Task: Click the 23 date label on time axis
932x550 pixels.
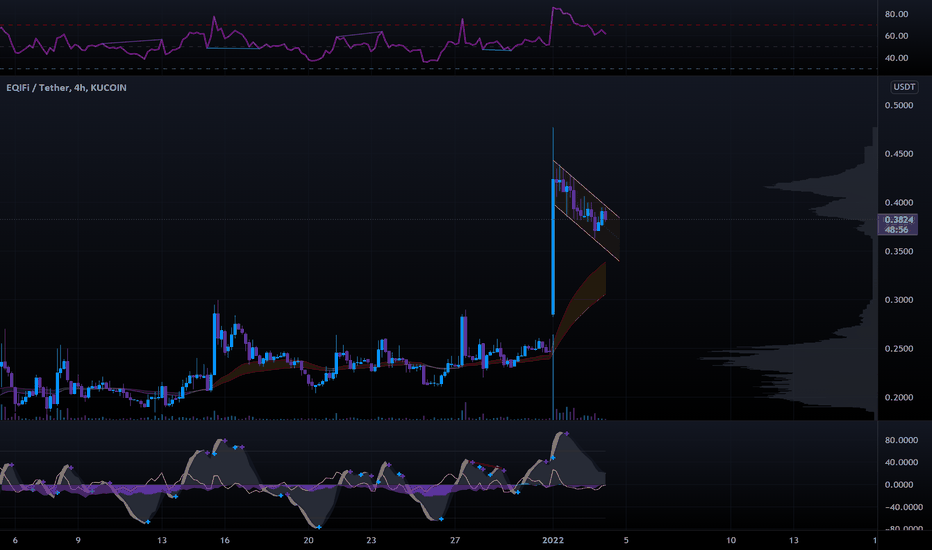Action: click(x=371, y=540)
